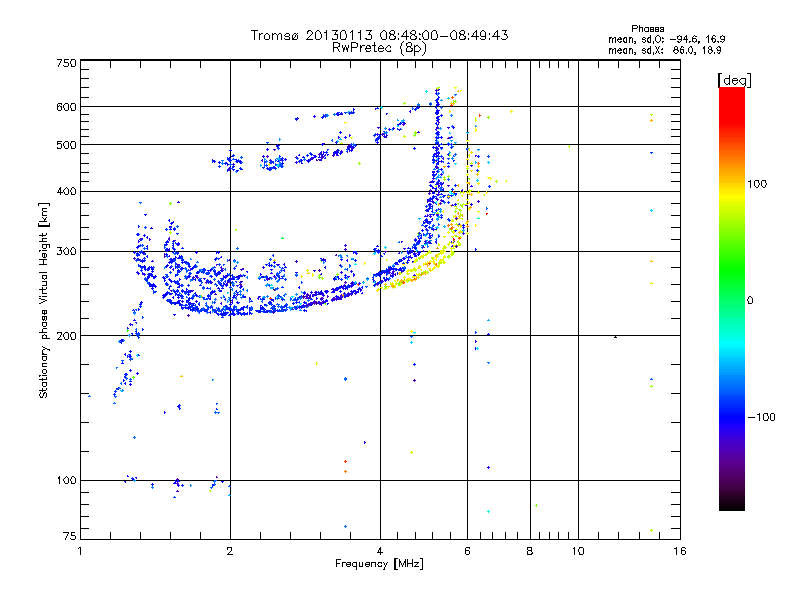Screen dimensions: 800x600
Task: Click the 'Frequency [MHz]' axis label
Action: tap(379, 564)
